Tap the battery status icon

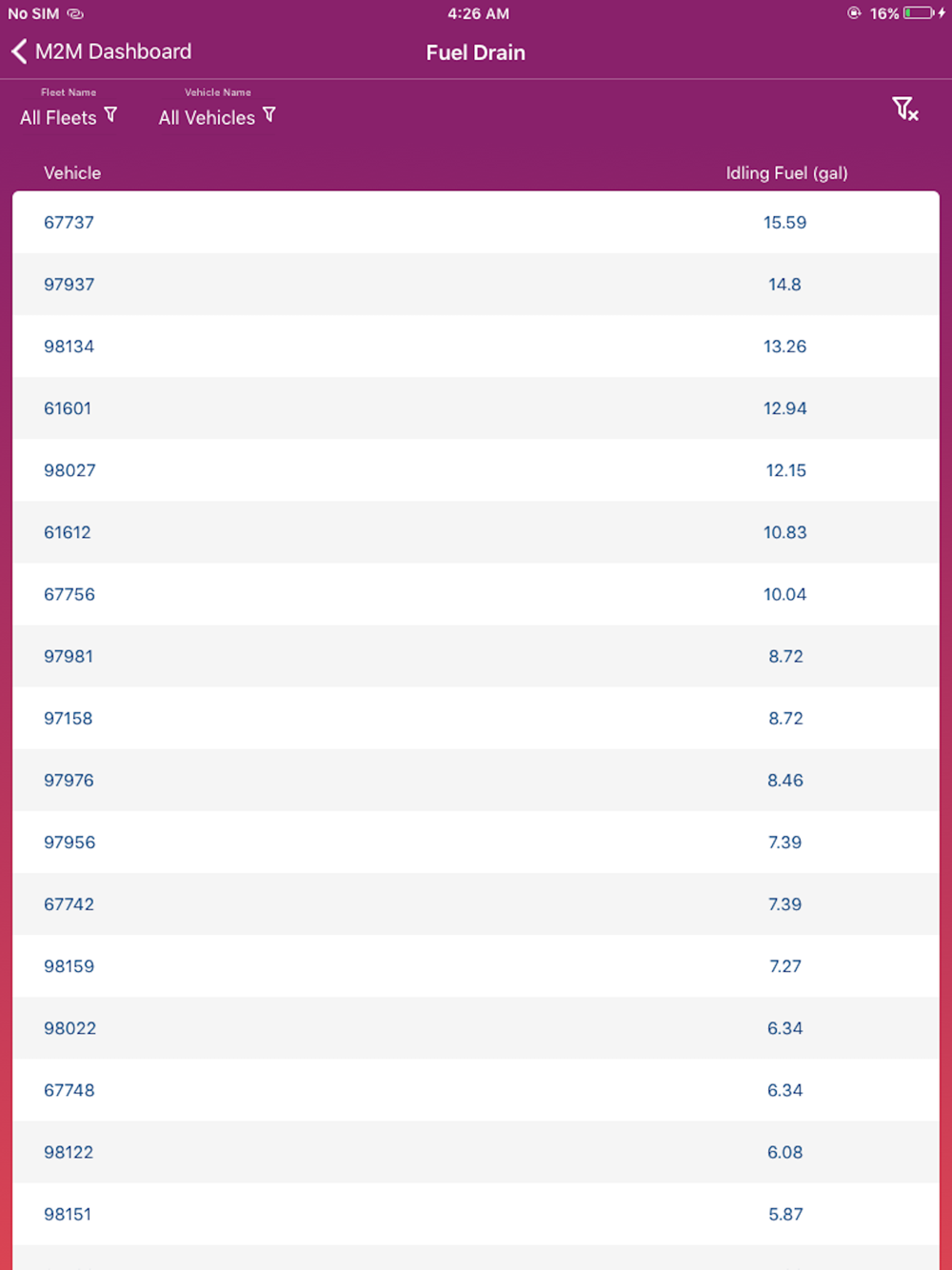coord(920,13)
